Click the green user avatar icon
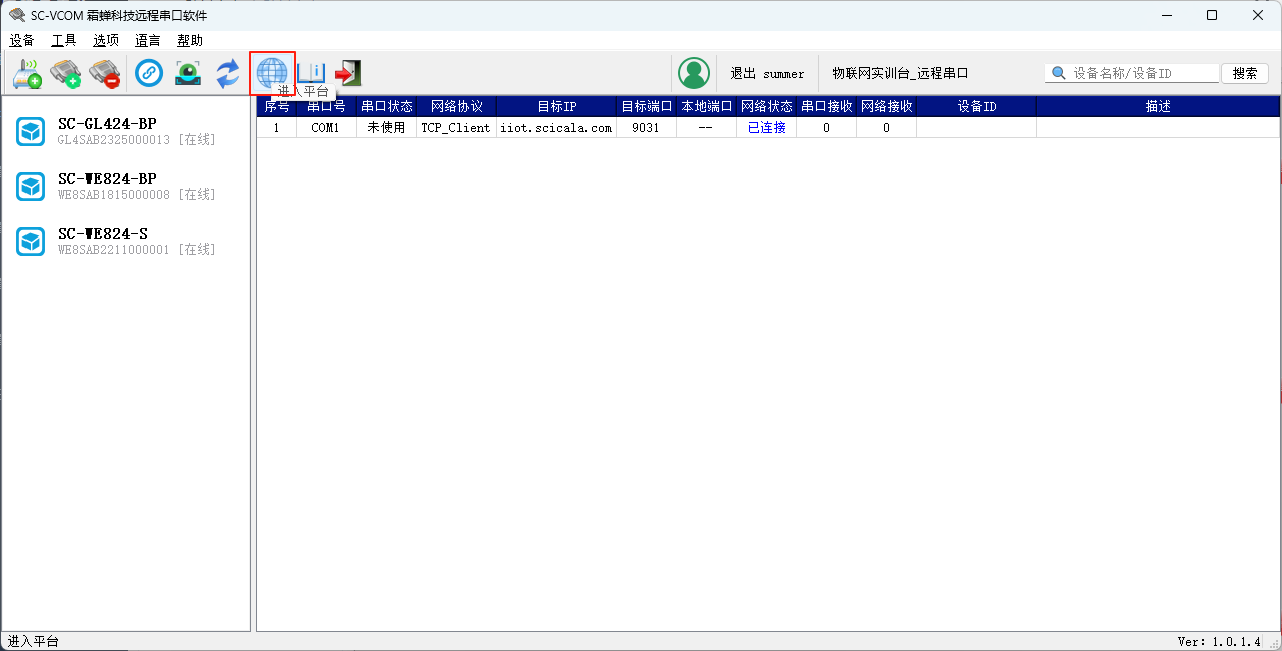 693,73
